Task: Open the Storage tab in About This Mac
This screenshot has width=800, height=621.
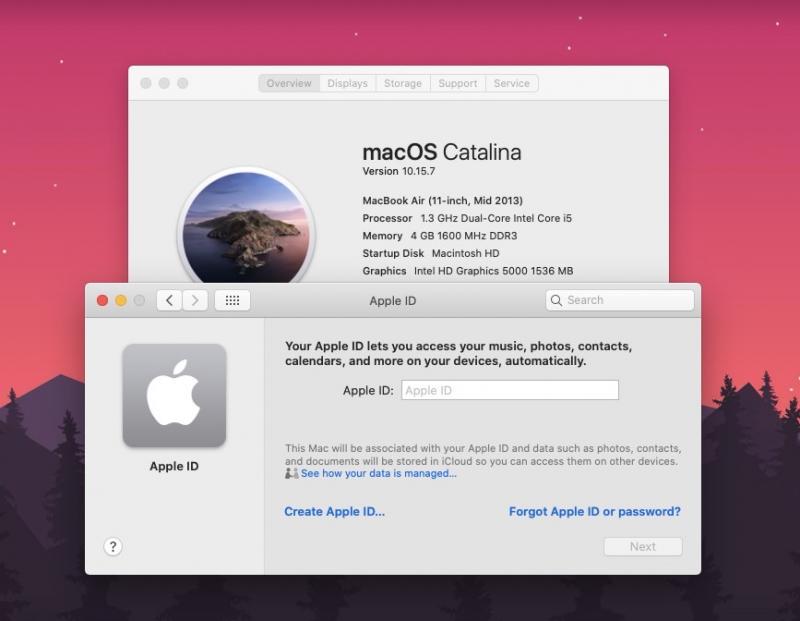Action: coord(403,83)
